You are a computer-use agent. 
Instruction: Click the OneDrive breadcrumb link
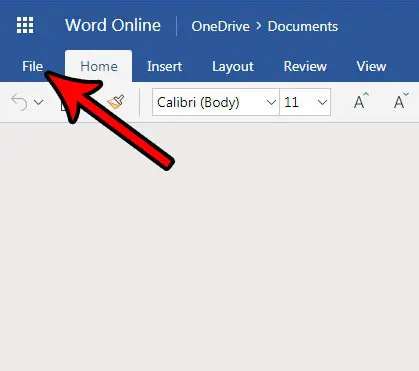220,26
